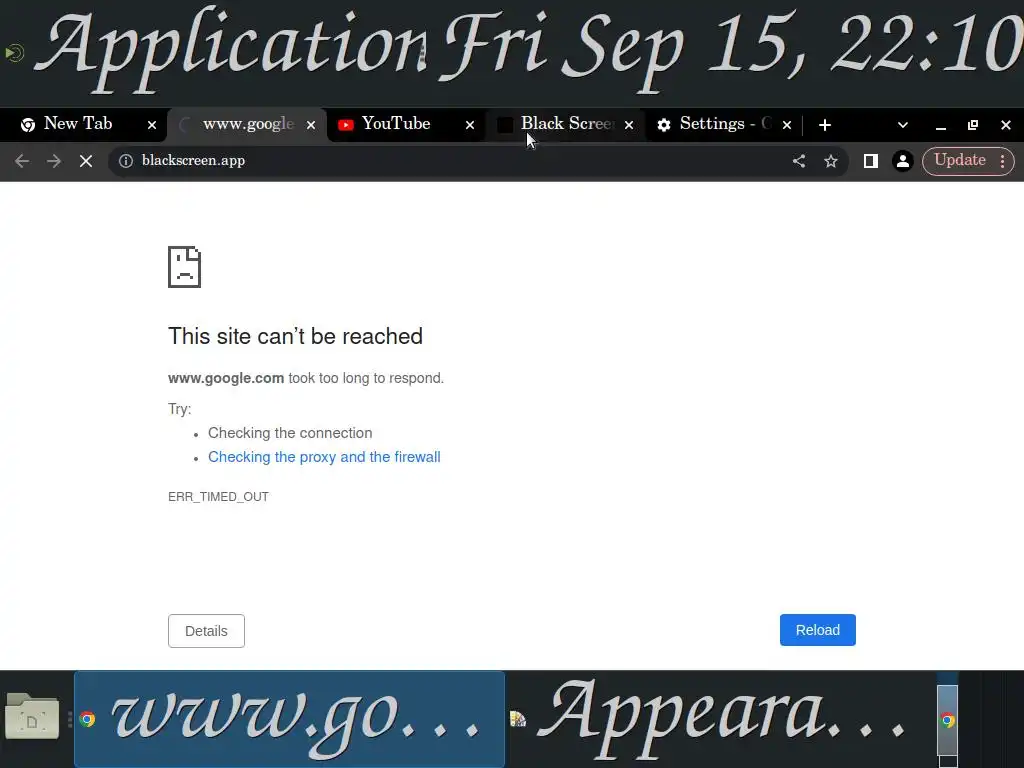The height and width of the screenshot is (768, 1024).
Task: Restore the Chrome window size
Action: pyautogui.click(x=973, y=125)
